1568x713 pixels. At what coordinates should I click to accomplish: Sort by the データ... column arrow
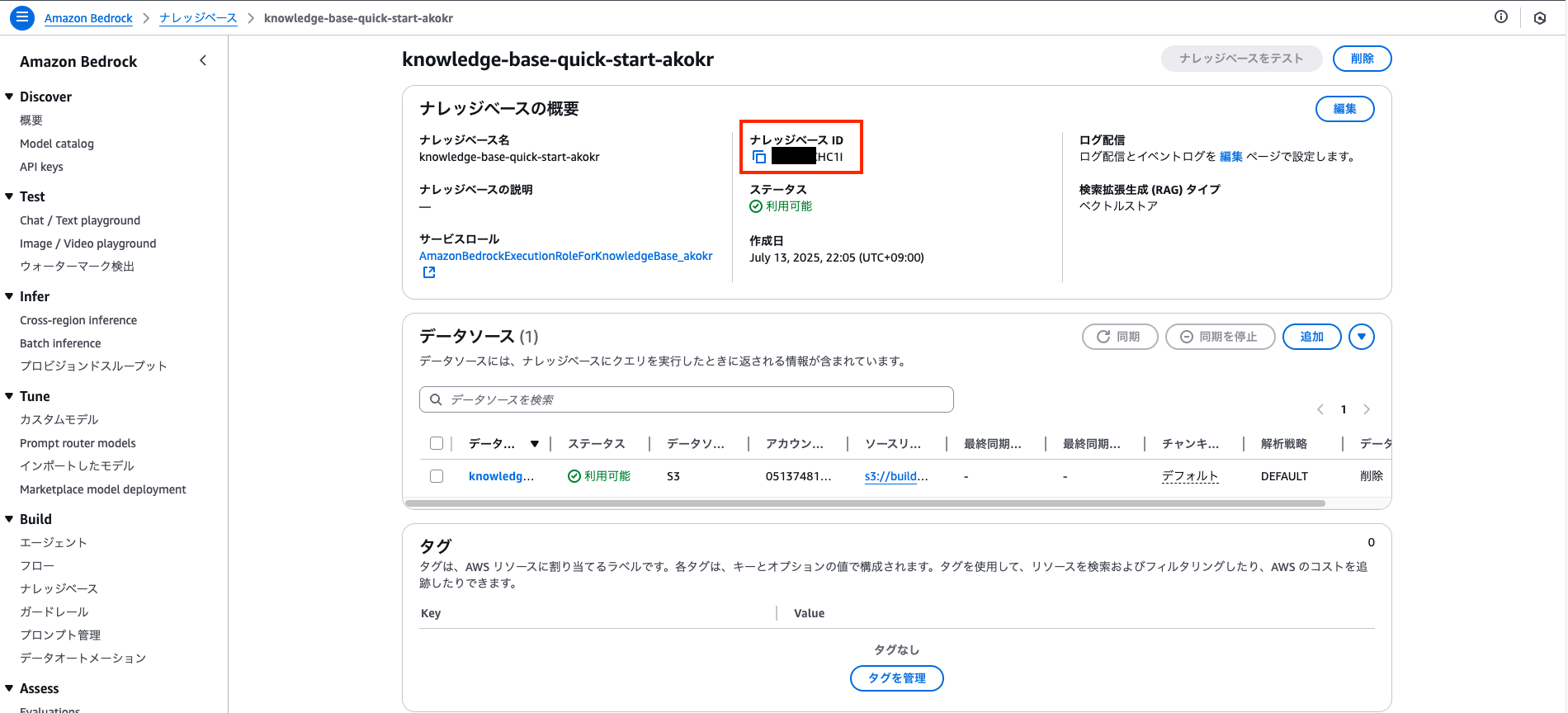(535, 444)
